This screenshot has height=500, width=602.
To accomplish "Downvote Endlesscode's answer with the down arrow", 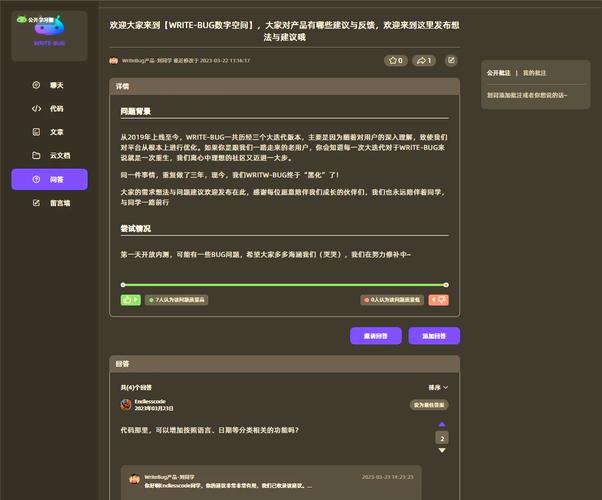I will [x=442, y=450].
